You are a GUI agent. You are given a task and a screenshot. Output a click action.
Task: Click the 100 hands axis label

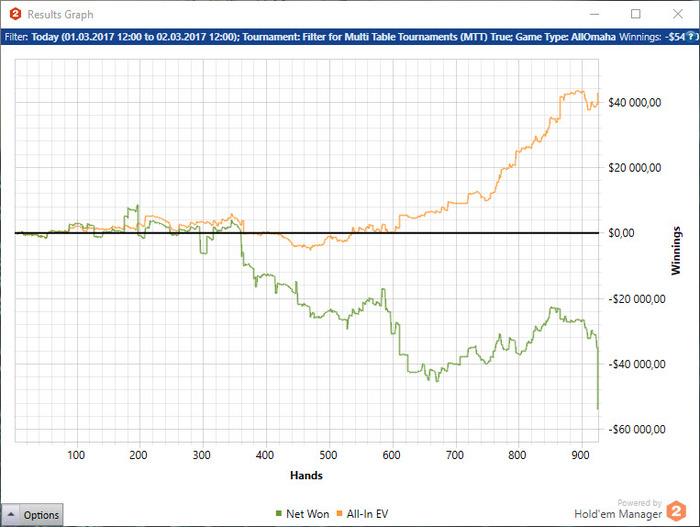tap(76, 455)
